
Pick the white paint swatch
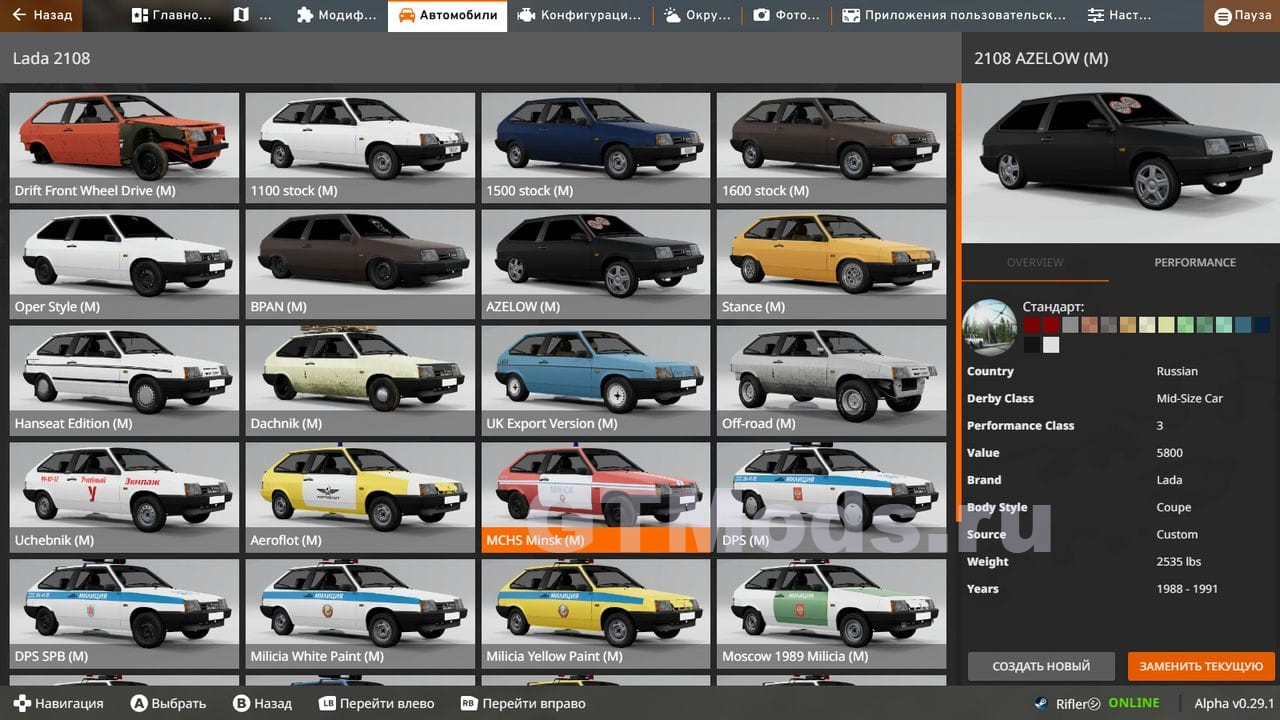(1051, 345)
